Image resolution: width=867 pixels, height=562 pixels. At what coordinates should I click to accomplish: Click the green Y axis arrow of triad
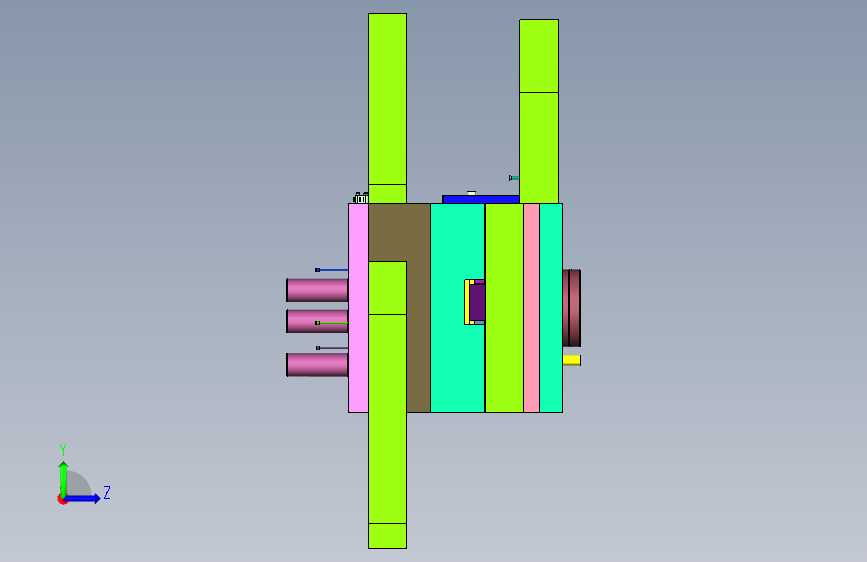tap(64, 479)
